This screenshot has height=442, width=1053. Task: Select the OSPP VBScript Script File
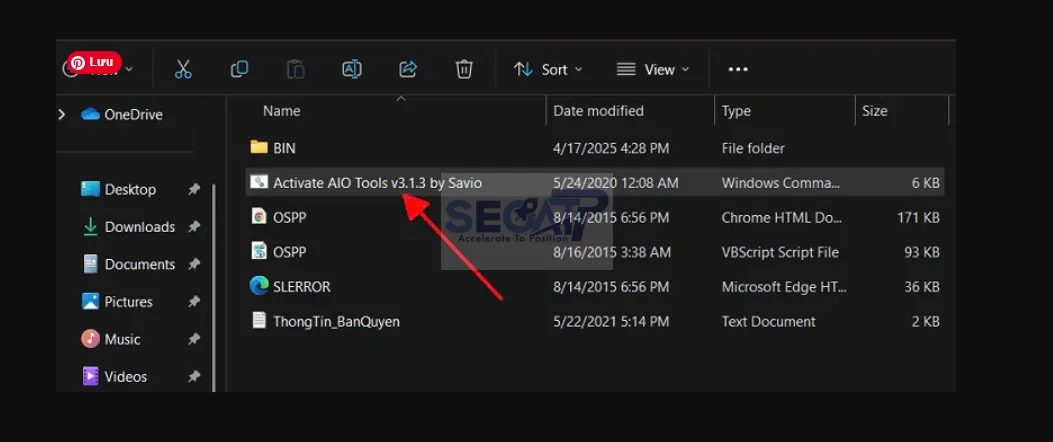coord(594,253)
